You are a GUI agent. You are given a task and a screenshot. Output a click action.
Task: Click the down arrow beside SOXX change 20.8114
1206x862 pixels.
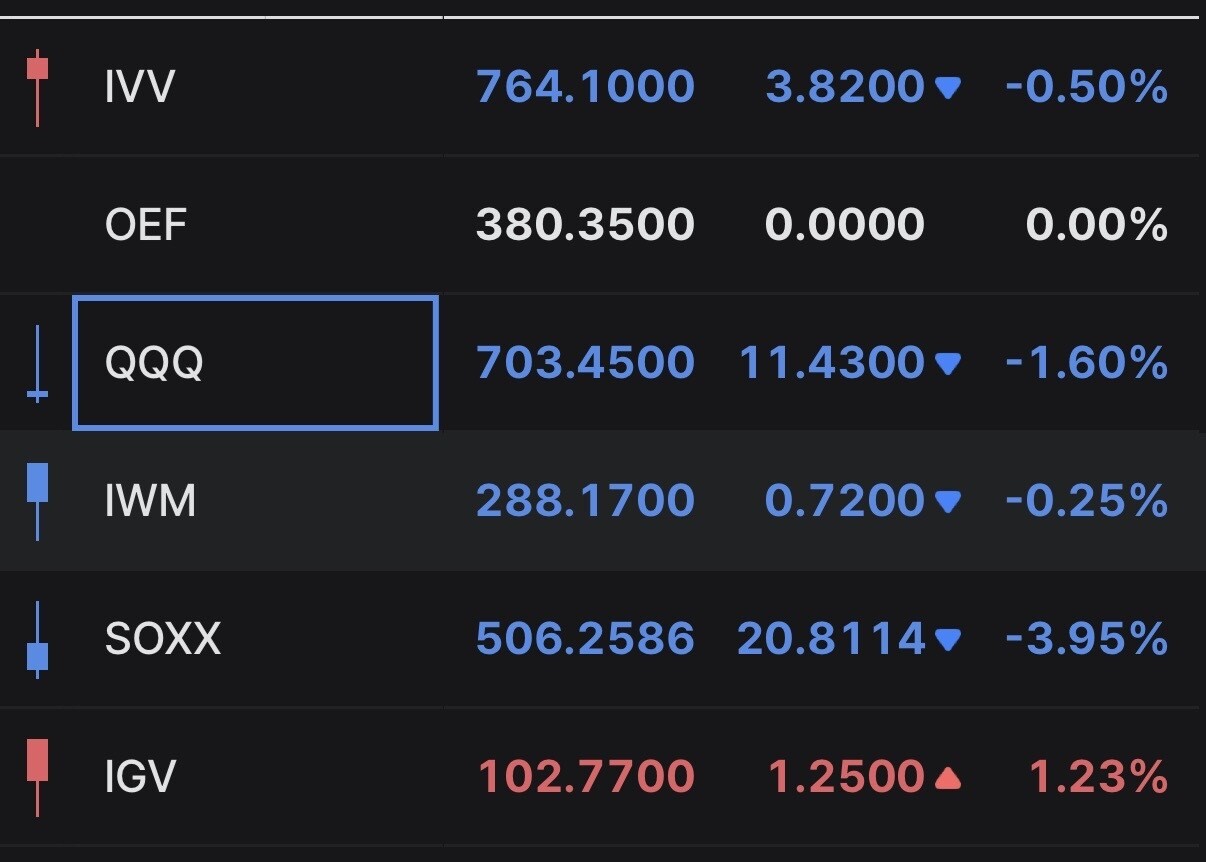(947, 639)
